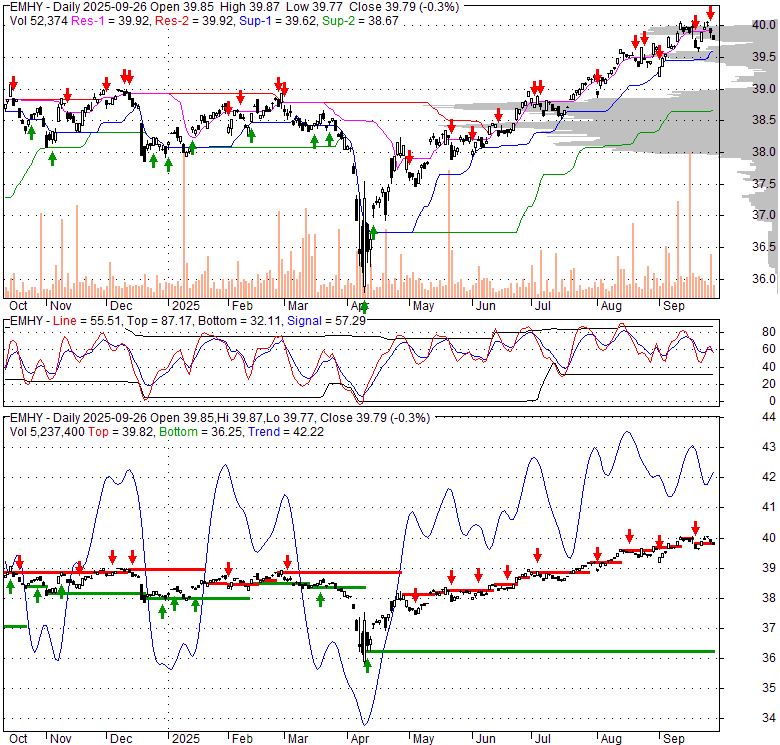Click the 39.5 price axis label
This screenshot has width=780, height=745.
click(764, 57)
